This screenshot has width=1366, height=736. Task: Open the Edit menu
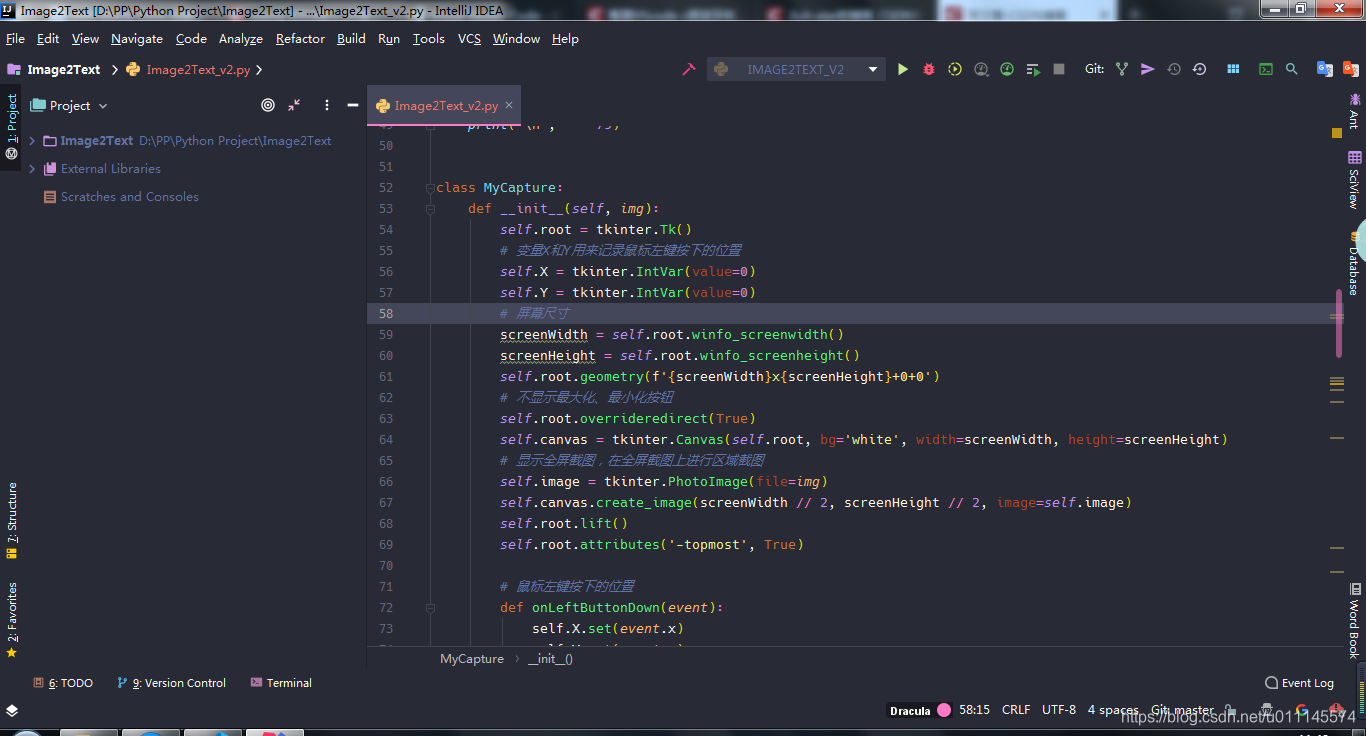tap(48, 38)
